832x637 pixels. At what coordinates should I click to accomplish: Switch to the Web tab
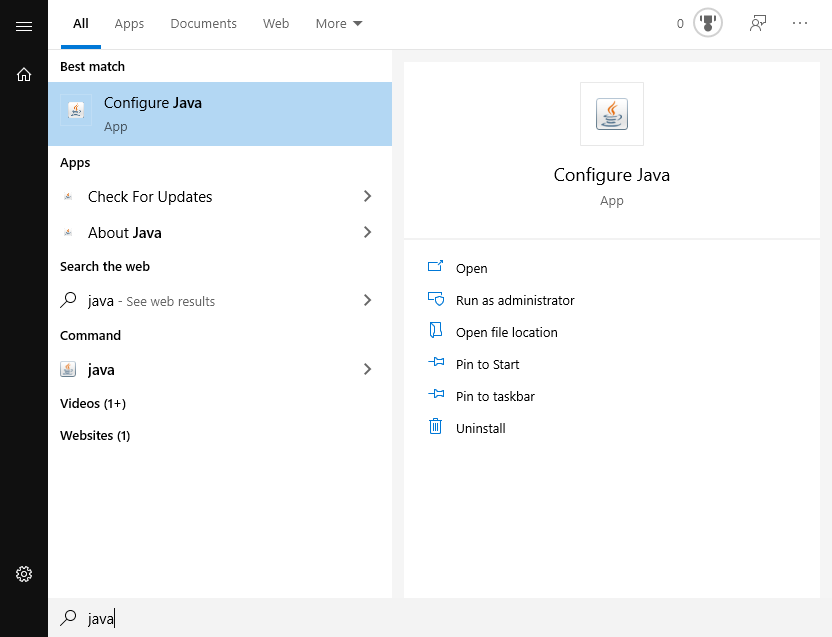[x=276, y=24]
